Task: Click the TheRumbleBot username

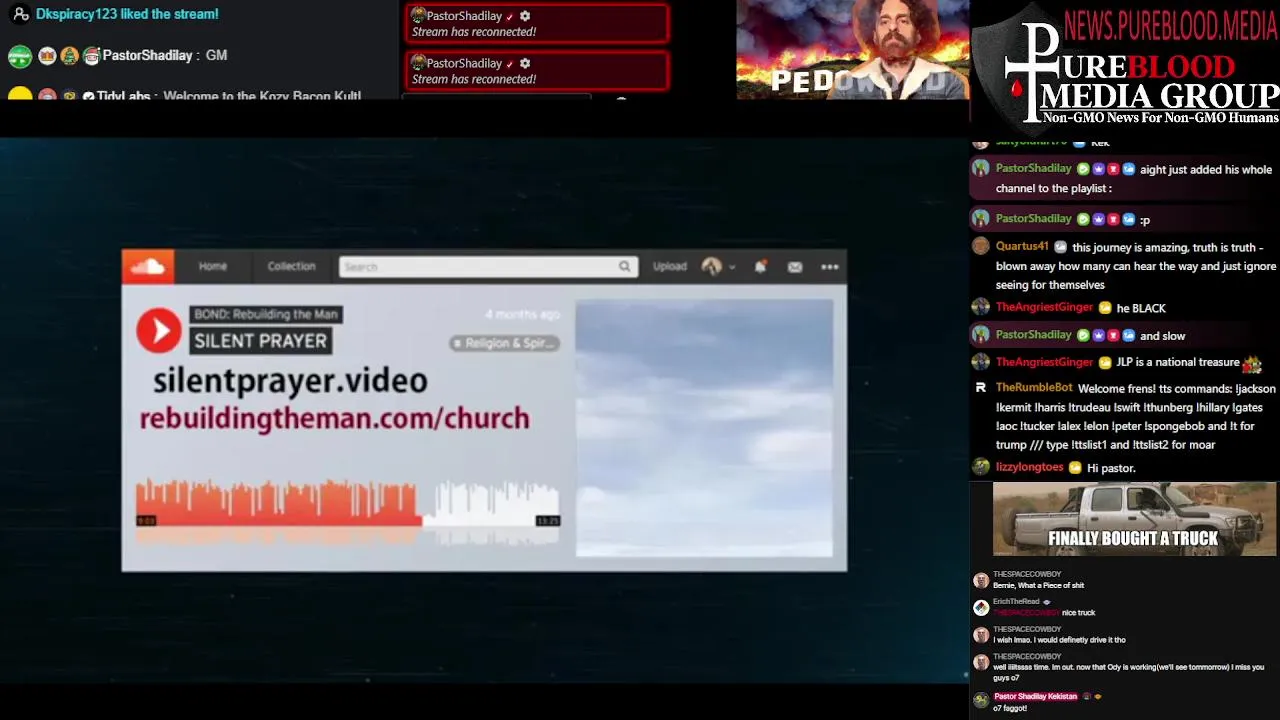Action: click(x=1034, y=388)
